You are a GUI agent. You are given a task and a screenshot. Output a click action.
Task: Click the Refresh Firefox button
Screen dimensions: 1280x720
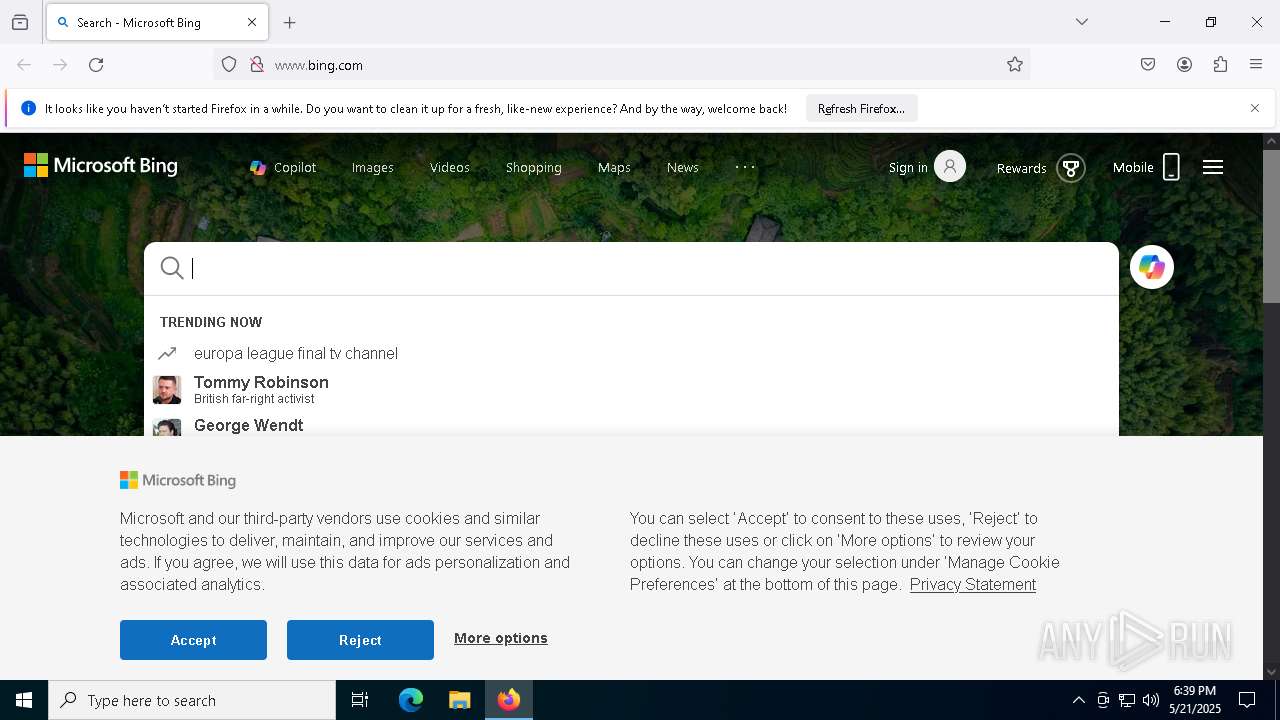pyautogui.click(x=861, y=108)
